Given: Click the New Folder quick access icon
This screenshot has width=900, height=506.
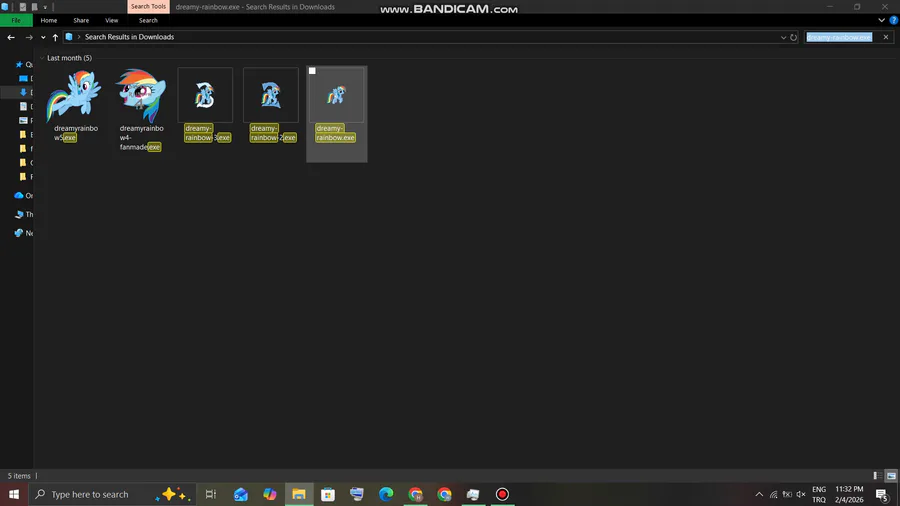Looking at the screenshot, I should click(x=34, y=7).
